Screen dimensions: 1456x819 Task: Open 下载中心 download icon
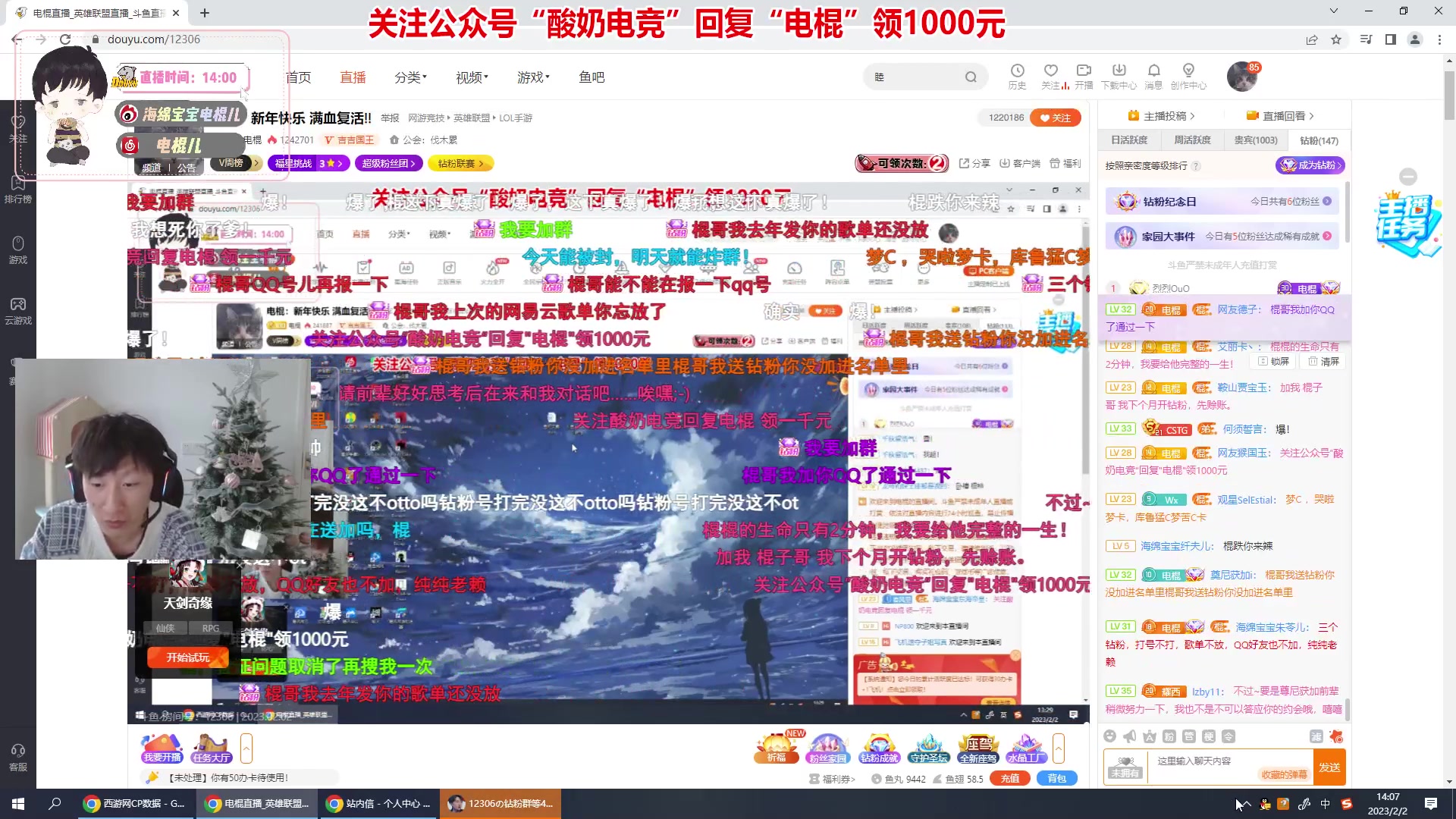1119,77
